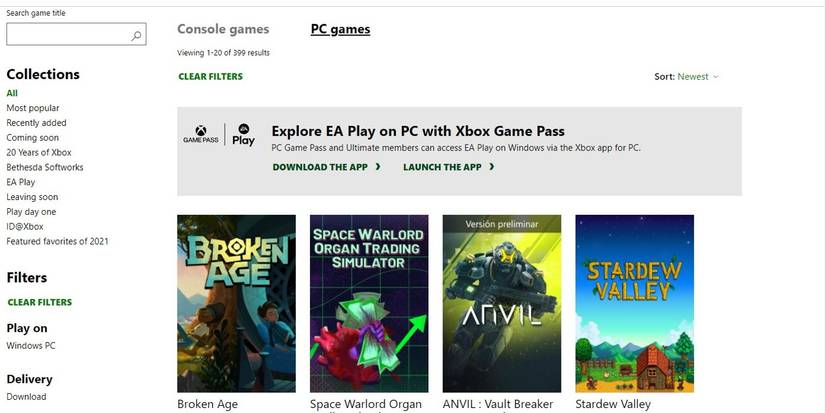Open the Sort Newest dropdown
The width and height of the screenshot is (825, 413).
click(687, 76)
